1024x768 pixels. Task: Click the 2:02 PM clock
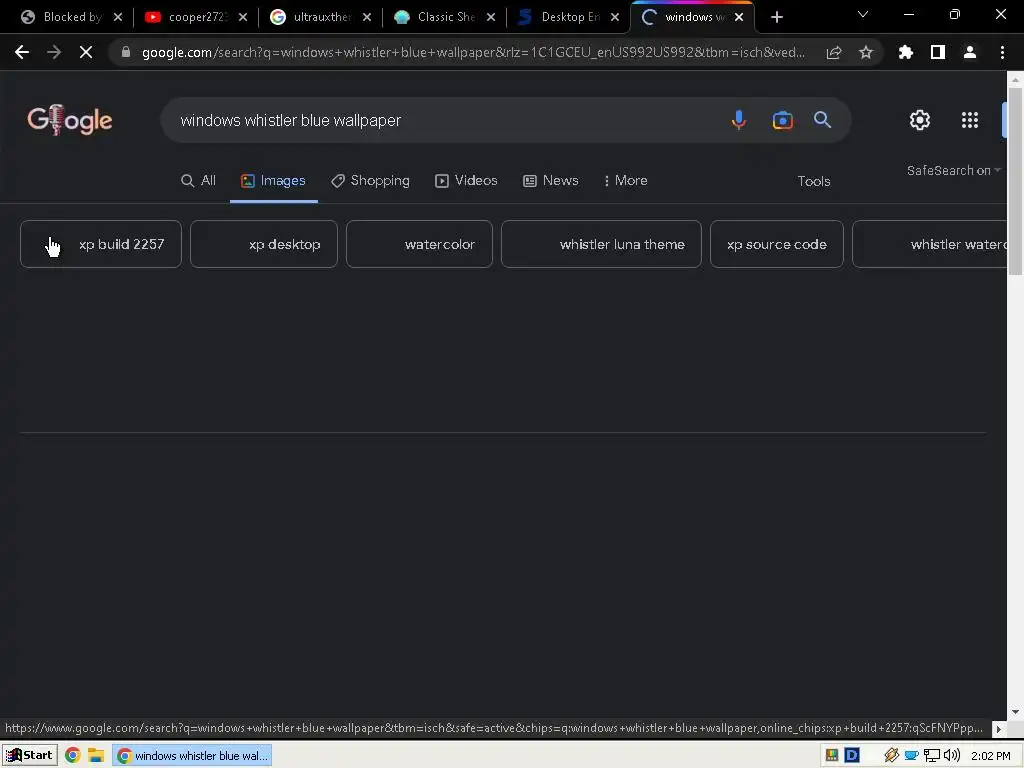pyautogui.click(x=990, y=756)
